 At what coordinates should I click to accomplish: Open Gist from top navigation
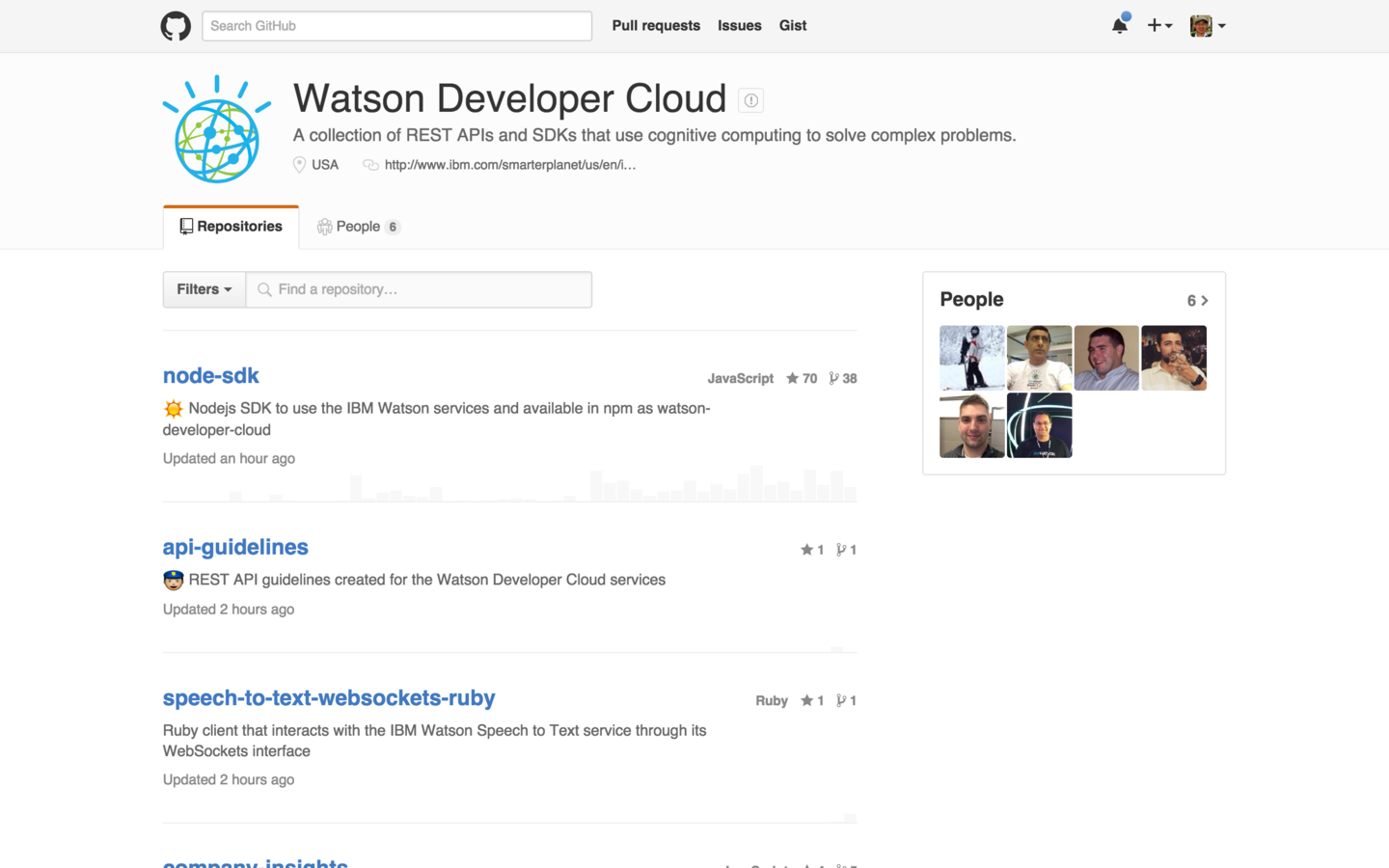click(x=793, y=26)
